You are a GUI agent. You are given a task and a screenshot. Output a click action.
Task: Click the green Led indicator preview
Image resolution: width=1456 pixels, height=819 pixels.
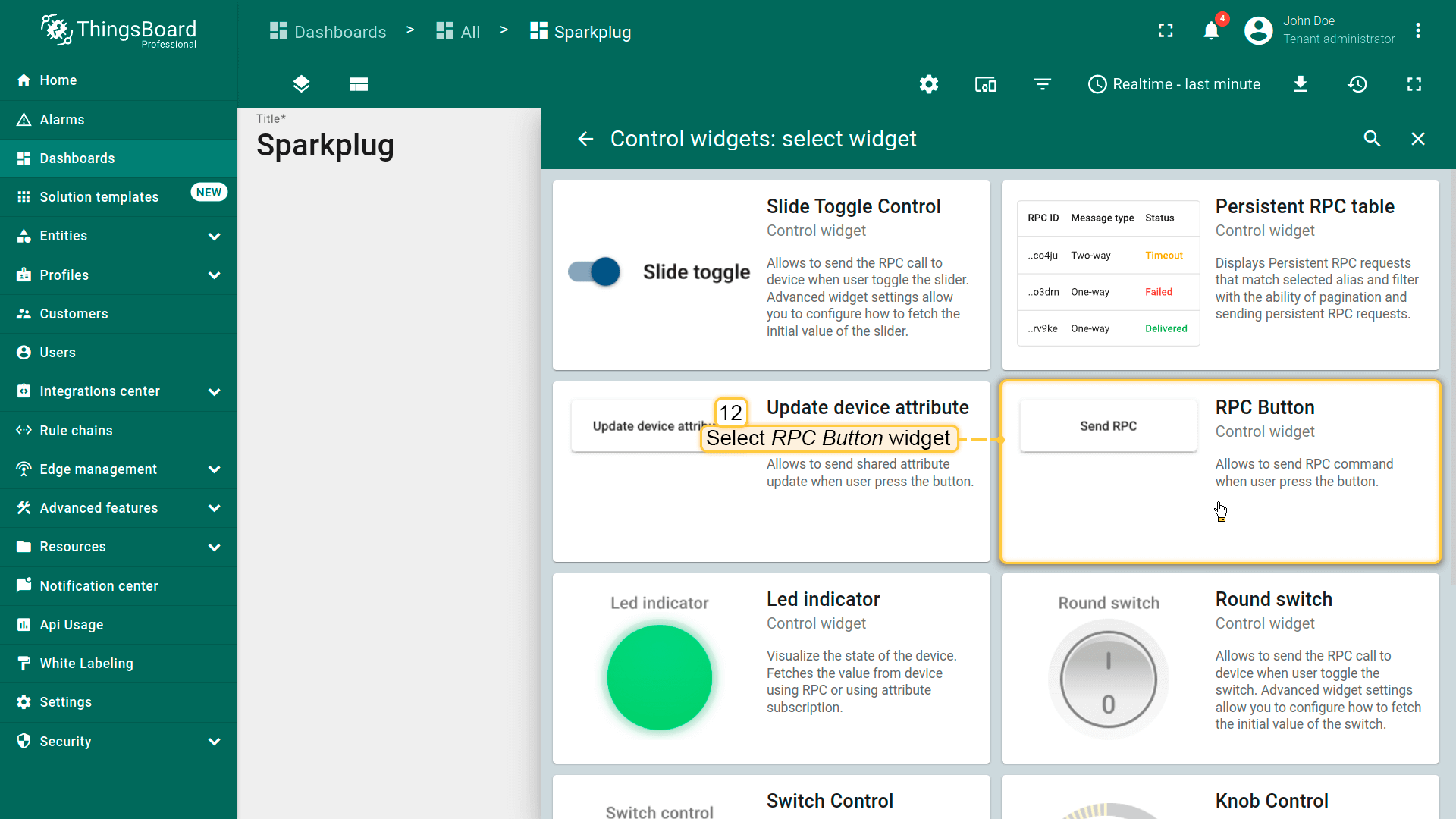pyautogui.click(x=659, y=677)
